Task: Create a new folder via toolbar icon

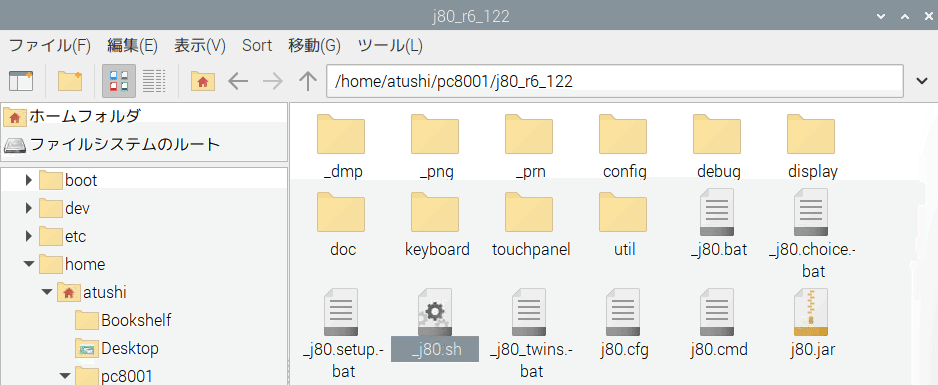Action: (x=70, y=81)
